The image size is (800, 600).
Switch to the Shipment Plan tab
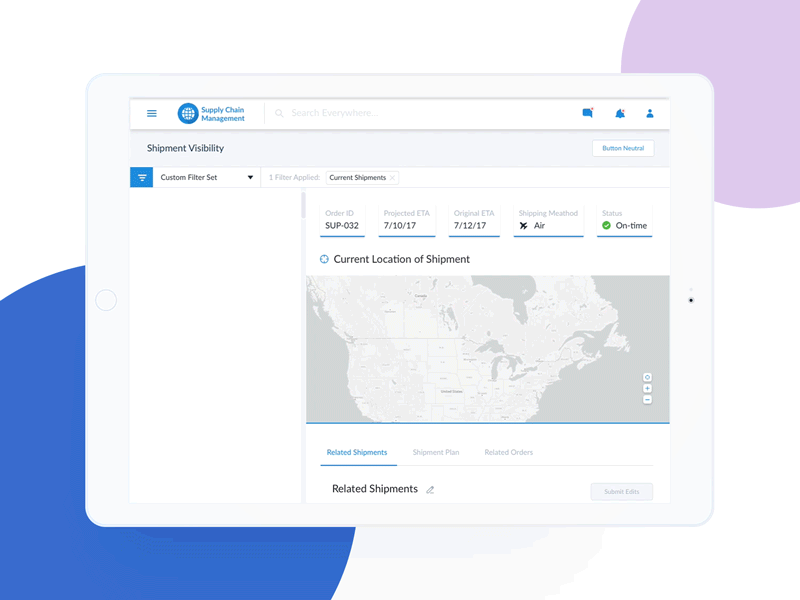[436, 452]
